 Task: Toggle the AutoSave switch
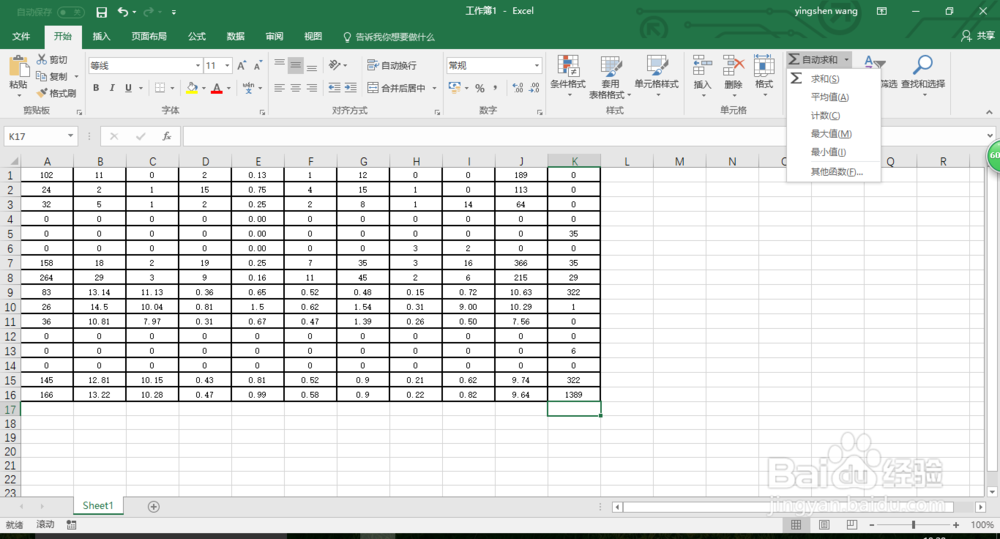click(70, 12)
